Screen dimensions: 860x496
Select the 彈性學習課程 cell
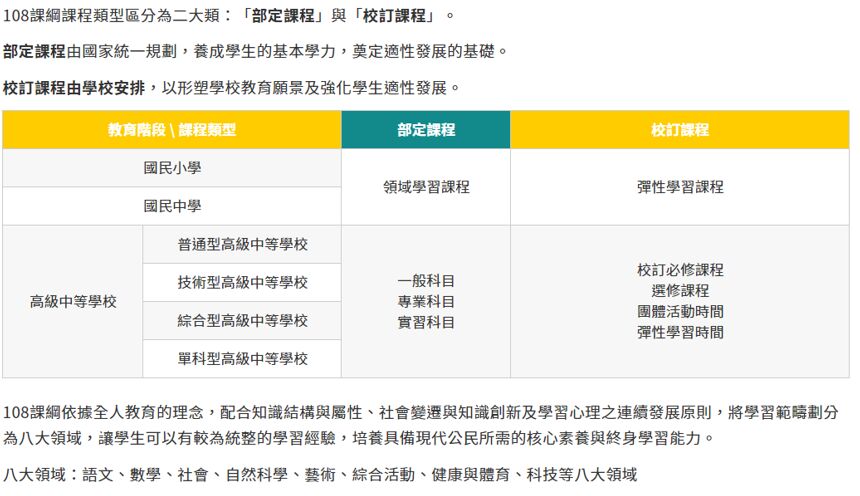pyautogui.click(x=680, y=187)
